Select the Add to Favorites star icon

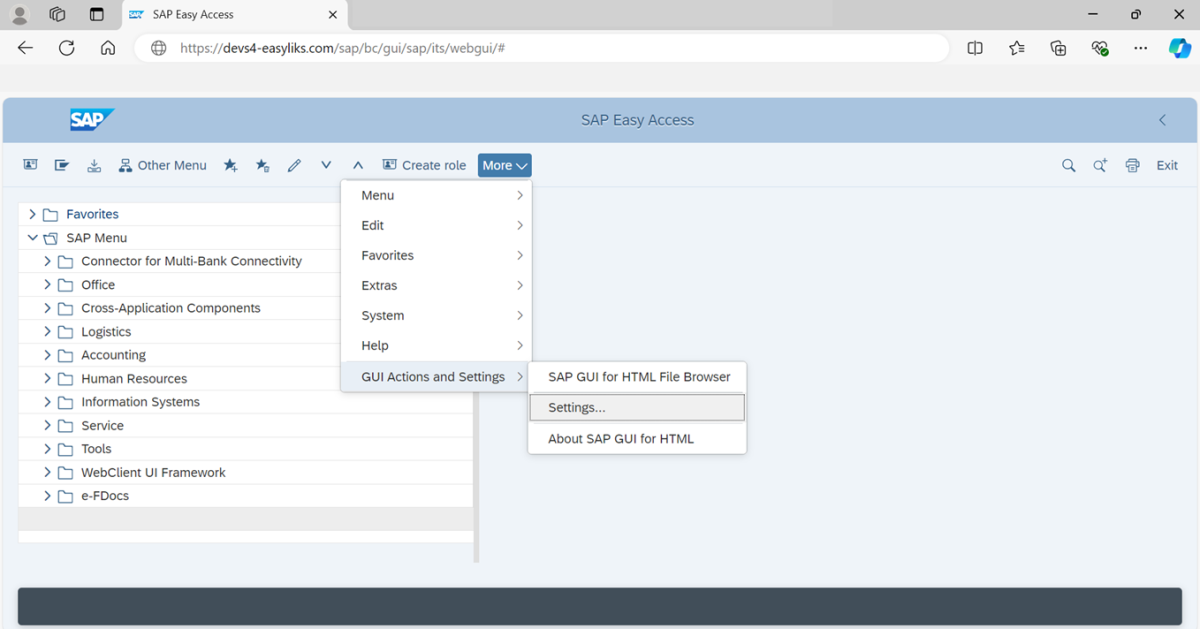(230, 165)
